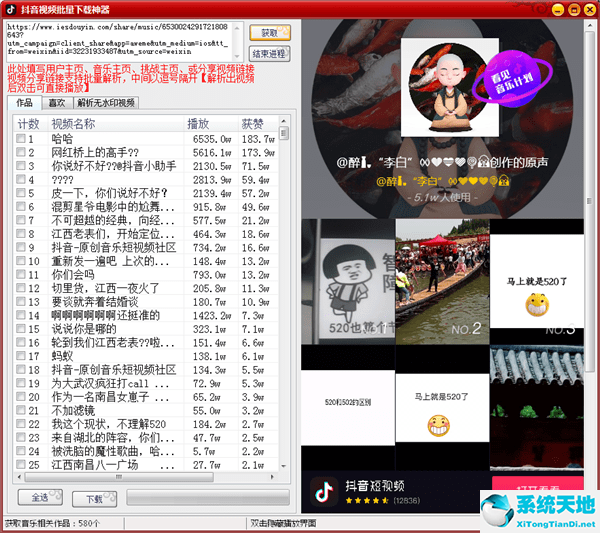Screen dimensions: 600x533
Task: Select row '我这个现状，不理解520'
Action: [x=145, y=424]
